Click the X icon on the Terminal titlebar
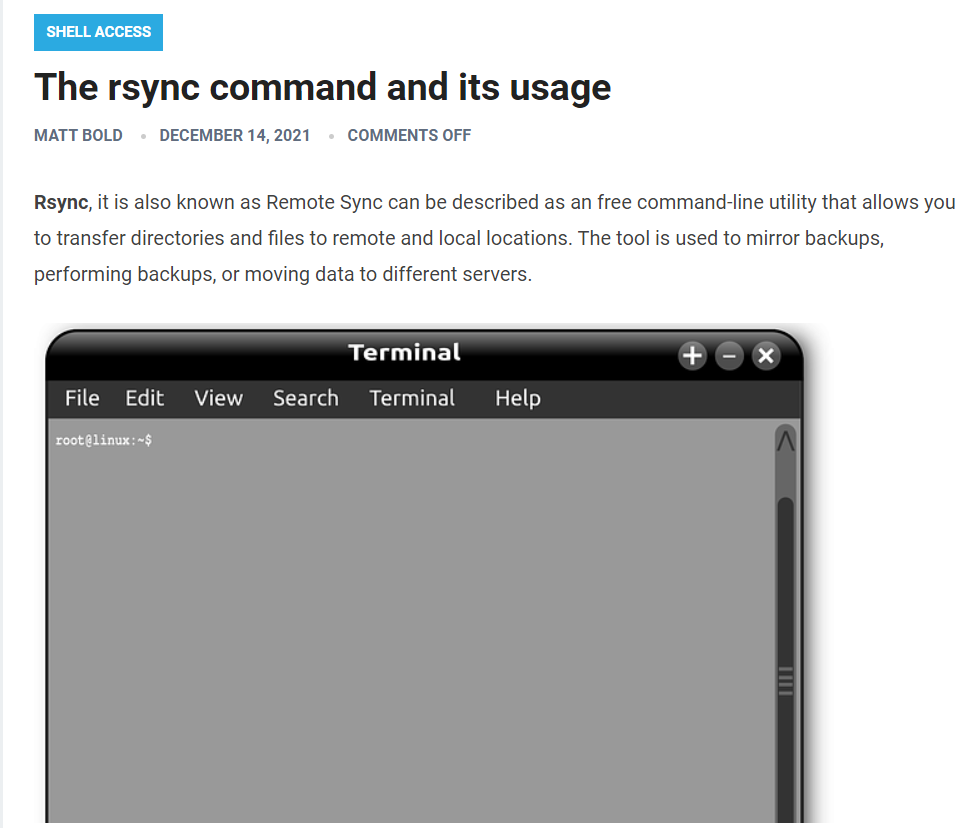963x828 pixels. (x=766, y=355)
